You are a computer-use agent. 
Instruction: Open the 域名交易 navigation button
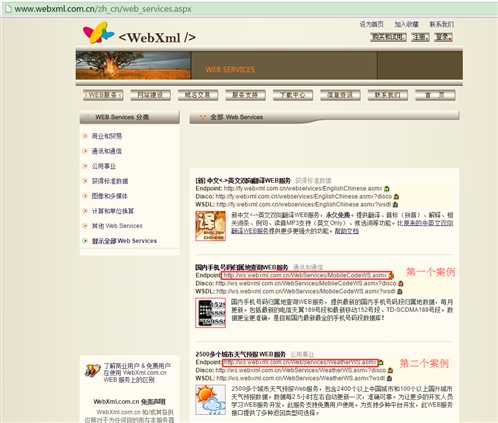coord(198,95)
